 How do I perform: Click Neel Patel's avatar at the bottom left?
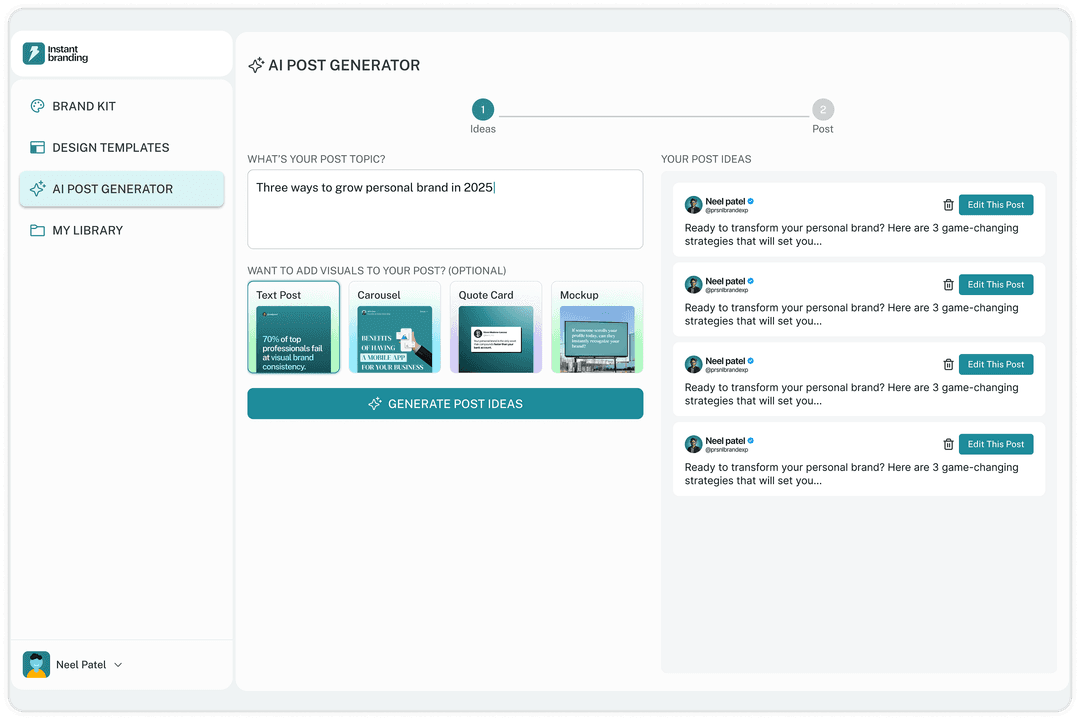(x=36, y=664)
